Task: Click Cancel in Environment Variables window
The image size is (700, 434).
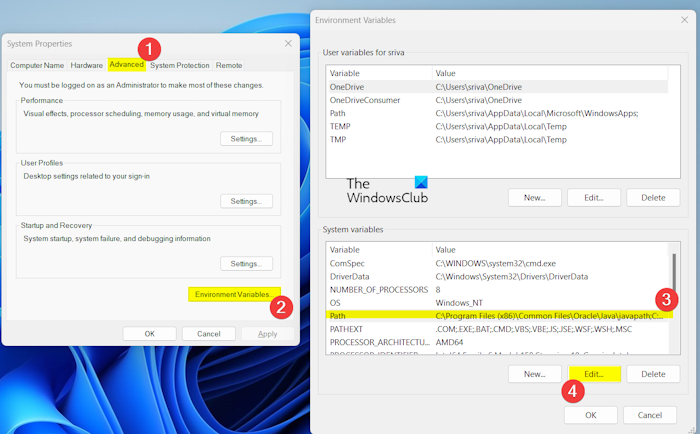Action: click(x=650, y=415)
